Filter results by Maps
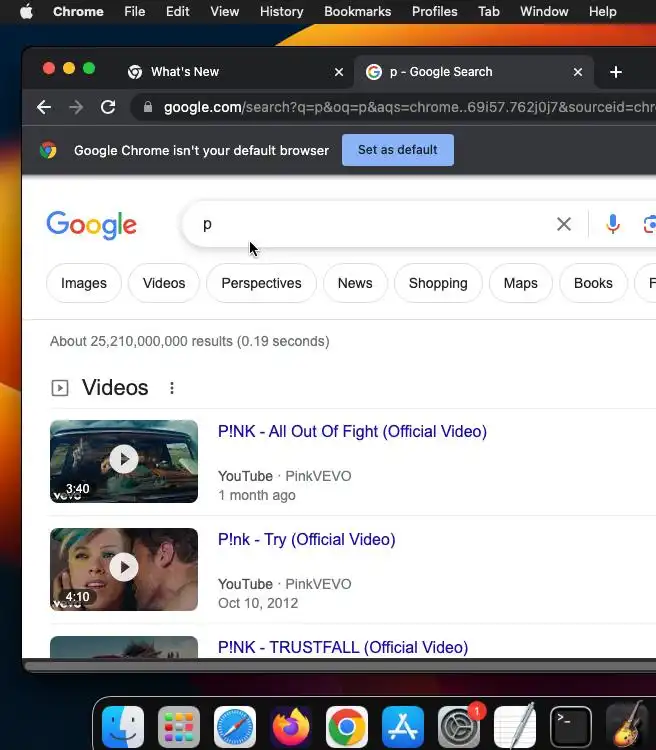The image size is (656, 750). point(521,283)
